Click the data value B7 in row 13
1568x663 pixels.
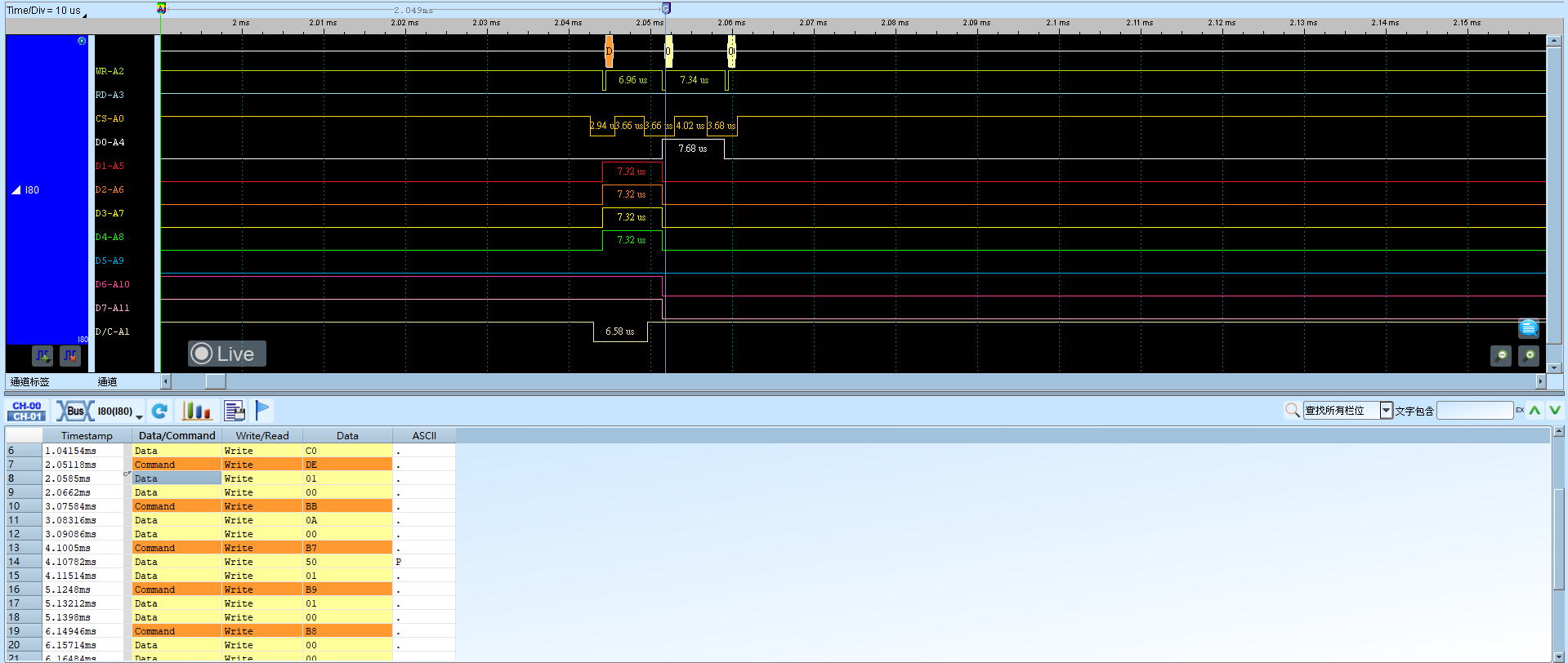point(347,548)
